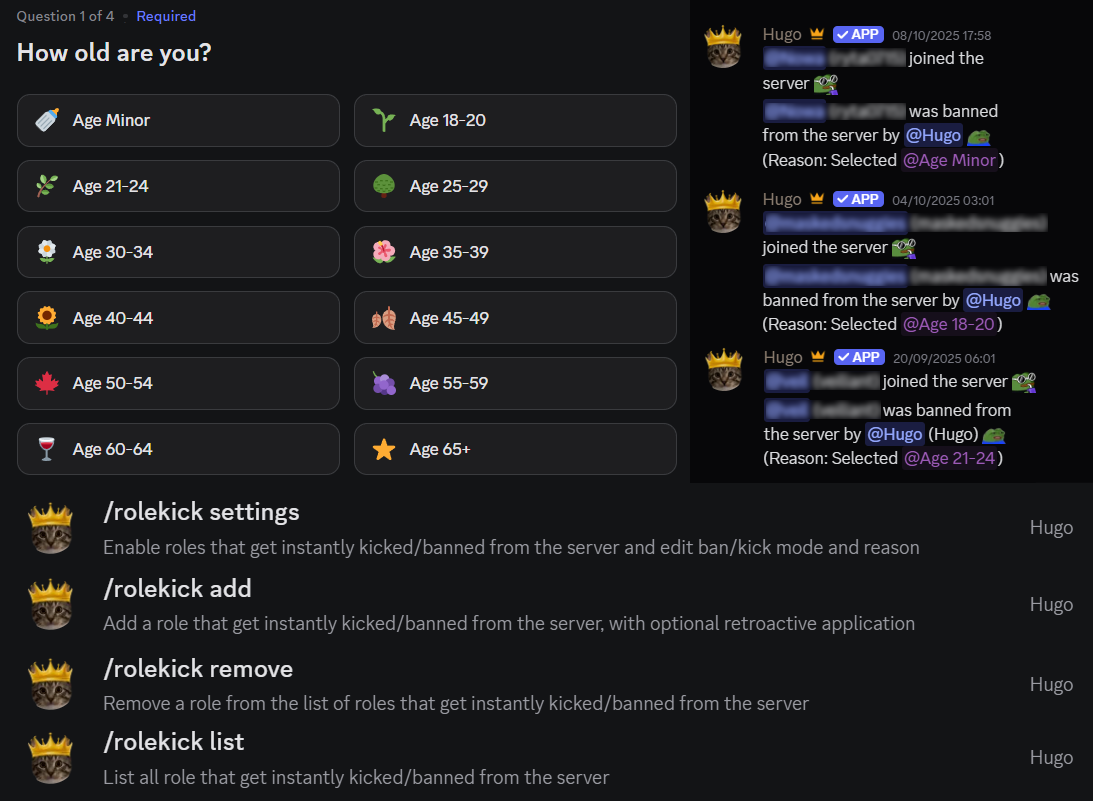Select the /rolekick list command

tap(173, 742)
